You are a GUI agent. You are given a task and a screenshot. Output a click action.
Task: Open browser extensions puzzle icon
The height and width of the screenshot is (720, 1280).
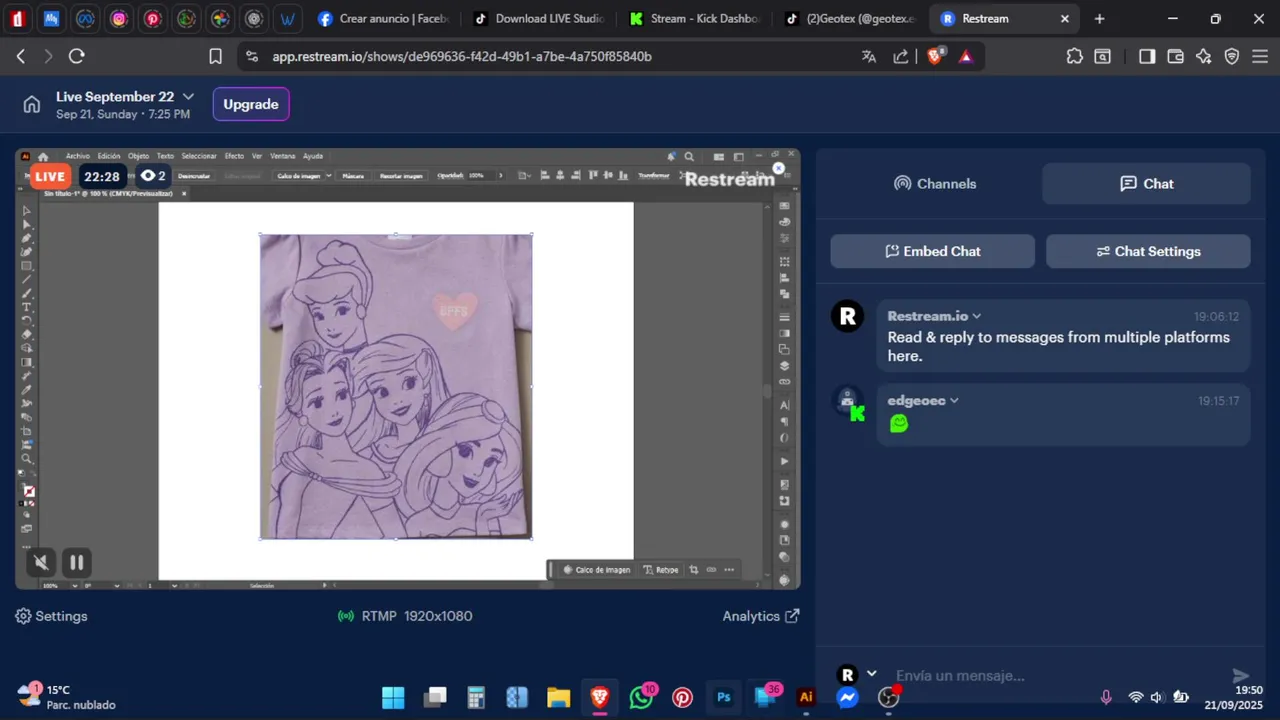(x=1074, y=56)
